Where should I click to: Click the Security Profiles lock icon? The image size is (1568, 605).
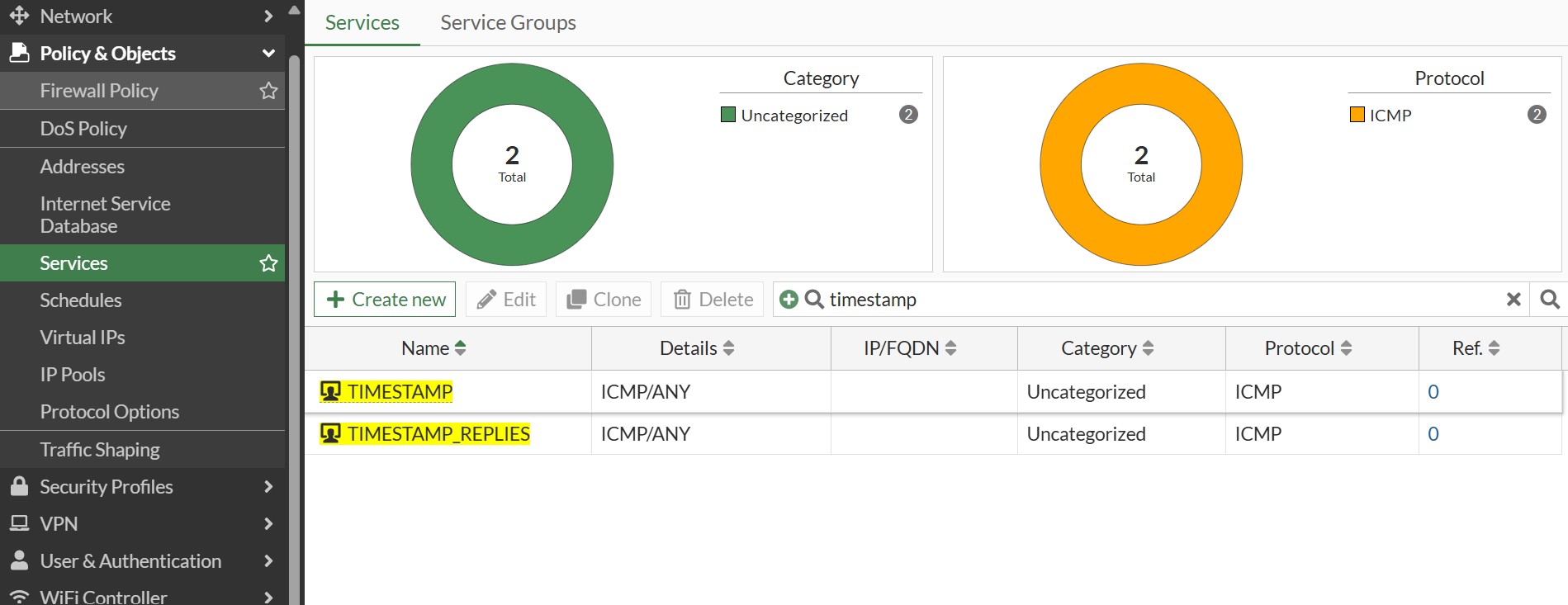tap(19, 486)
